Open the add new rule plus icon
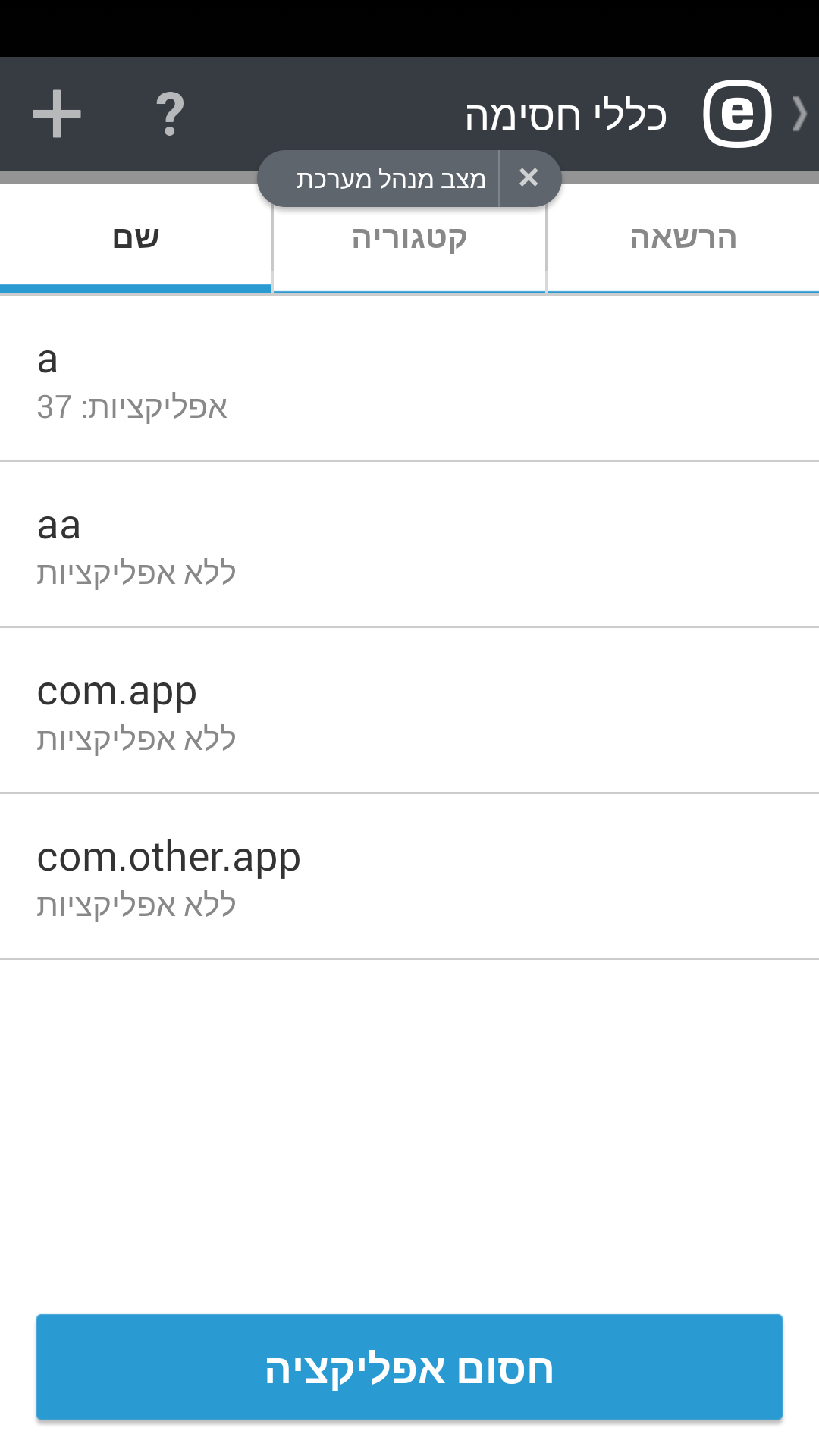The image size is (819, 1456). 57,112
